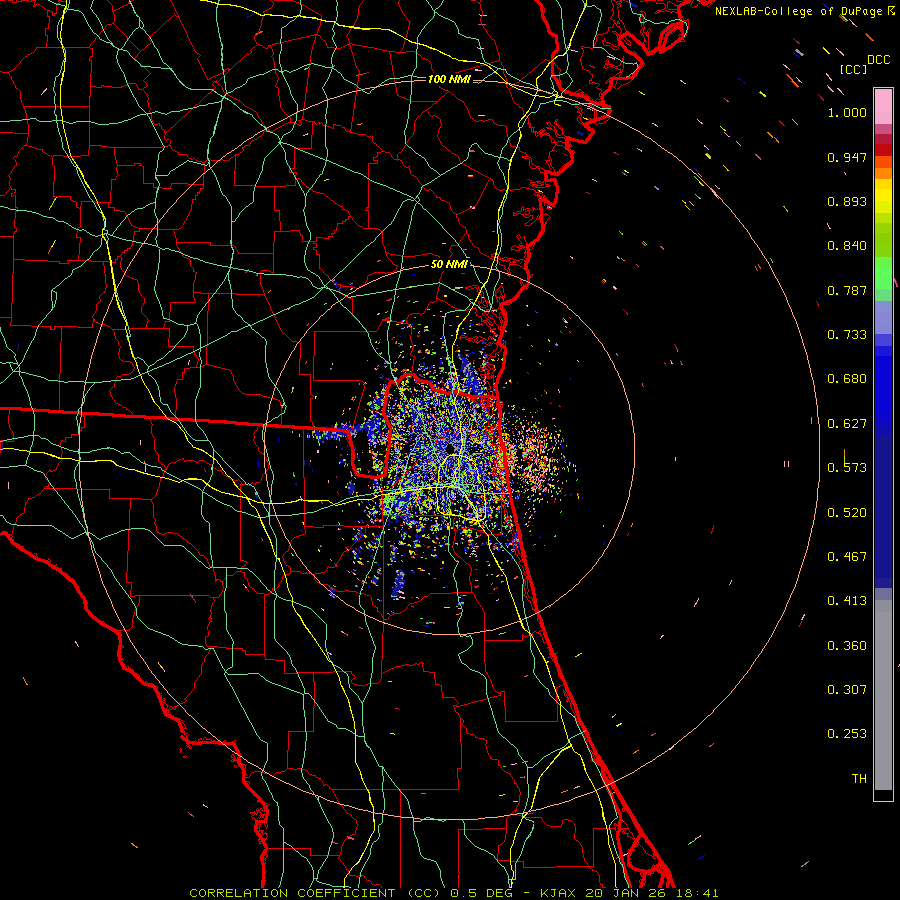Click the 0.947 legend value
This screenshot has height=900, width=900.
pyautogui.click(x=847, y=157)
